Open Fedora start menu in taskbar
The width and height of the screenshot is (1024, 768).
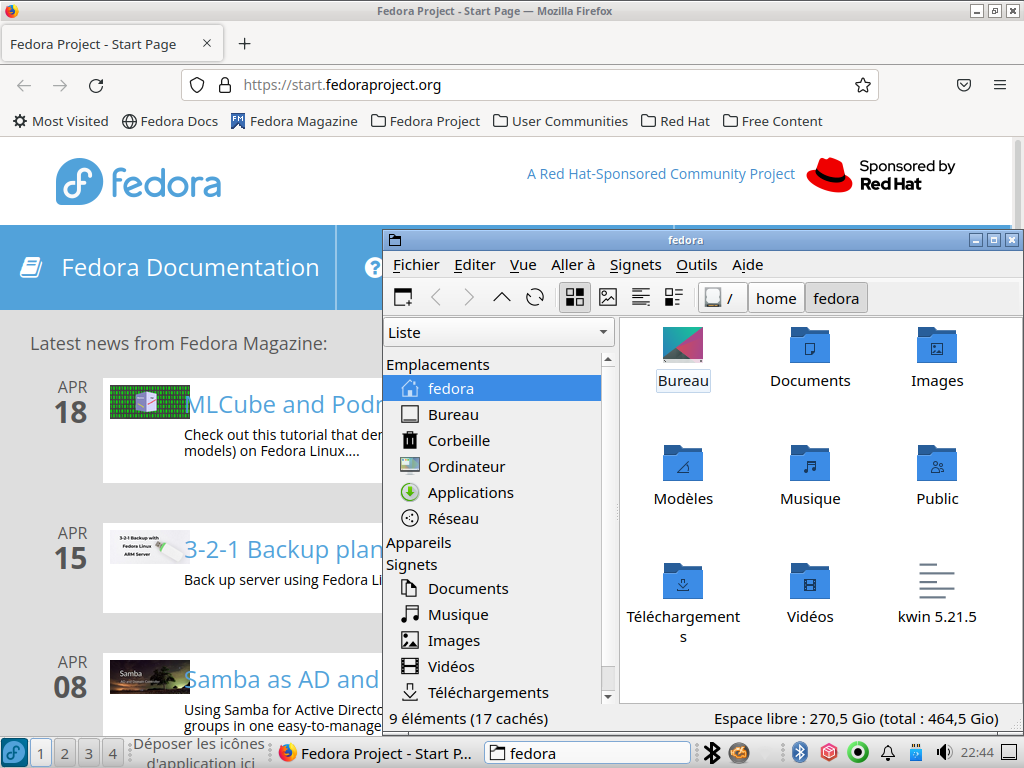[14, 753]
